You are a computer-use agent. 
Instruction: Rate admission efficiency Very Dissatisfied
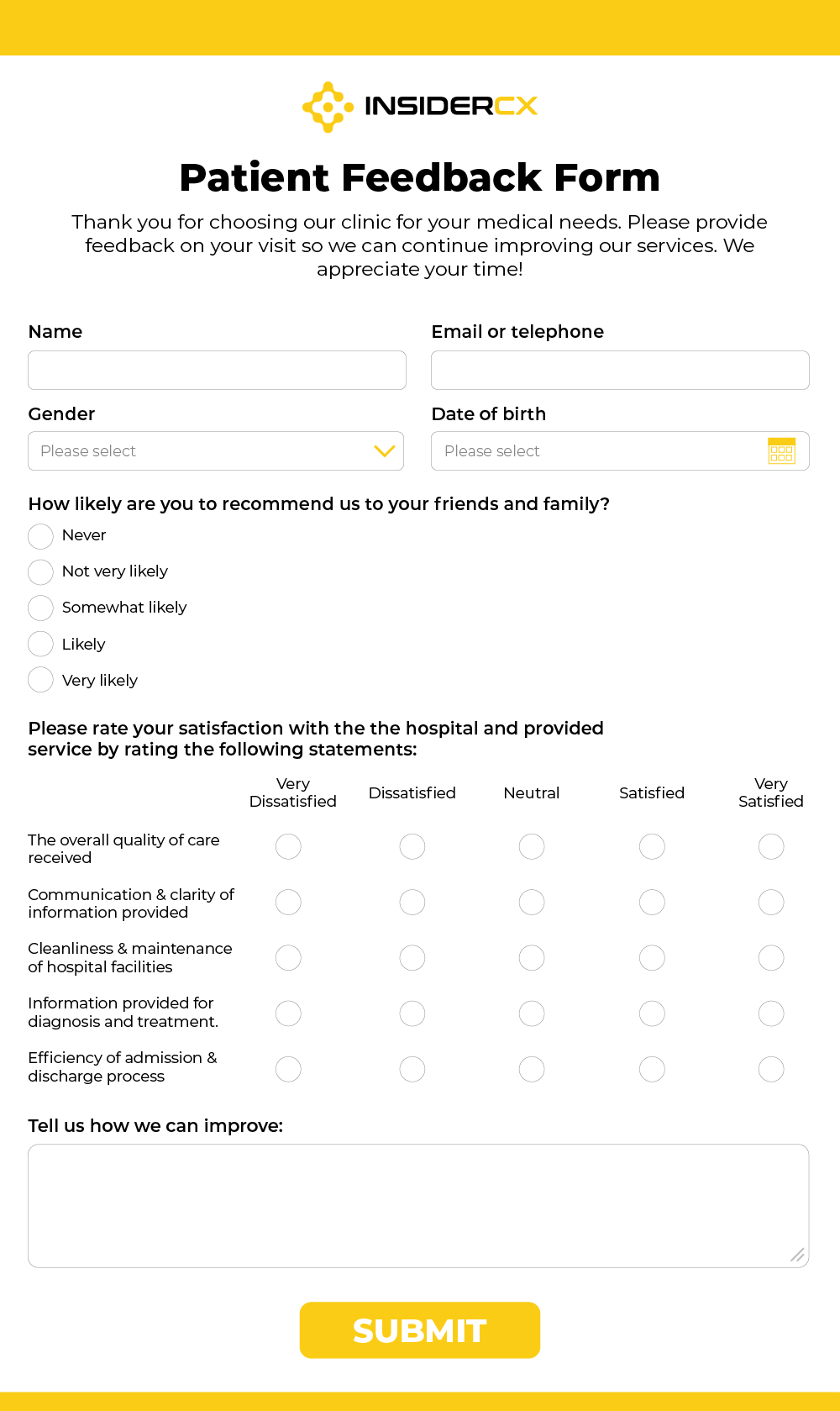coord(288,1069)
